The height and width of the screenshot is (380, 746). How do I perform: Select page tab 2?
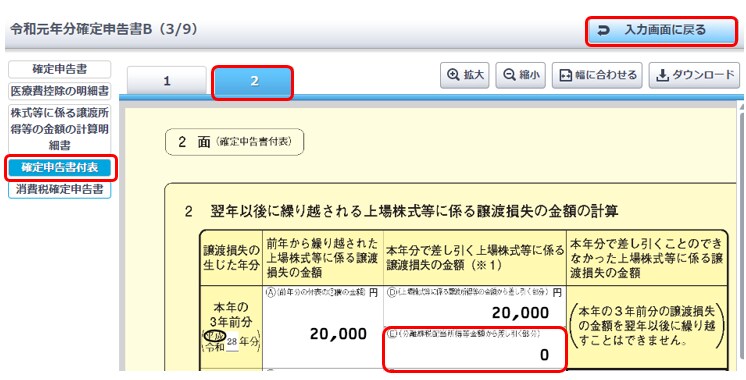click(252, 81)
